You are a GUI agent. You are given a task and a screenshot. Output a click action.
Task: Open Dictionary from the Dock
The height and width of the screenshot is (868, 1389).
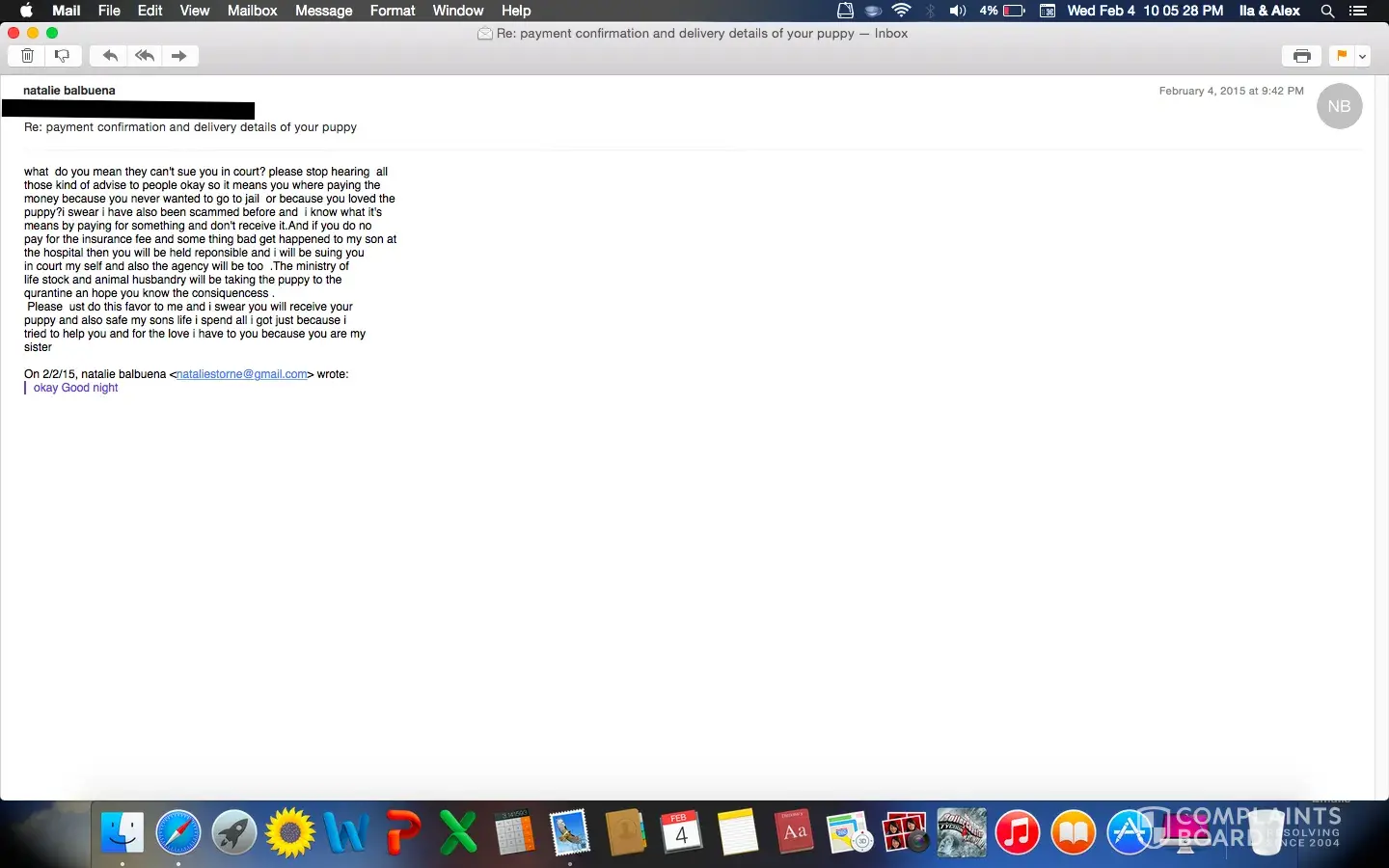click(794, 832)
